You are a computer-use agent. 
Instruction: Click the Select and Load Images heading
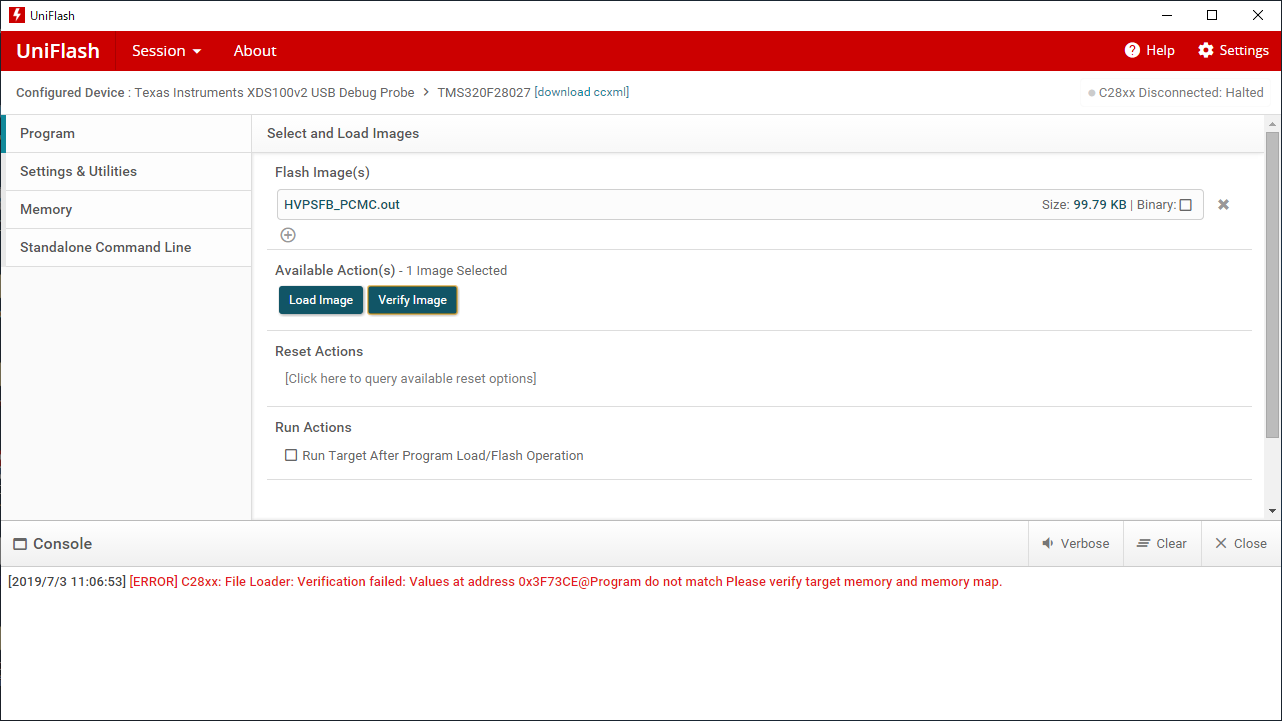pyautogui.click(x=343, y=134)
